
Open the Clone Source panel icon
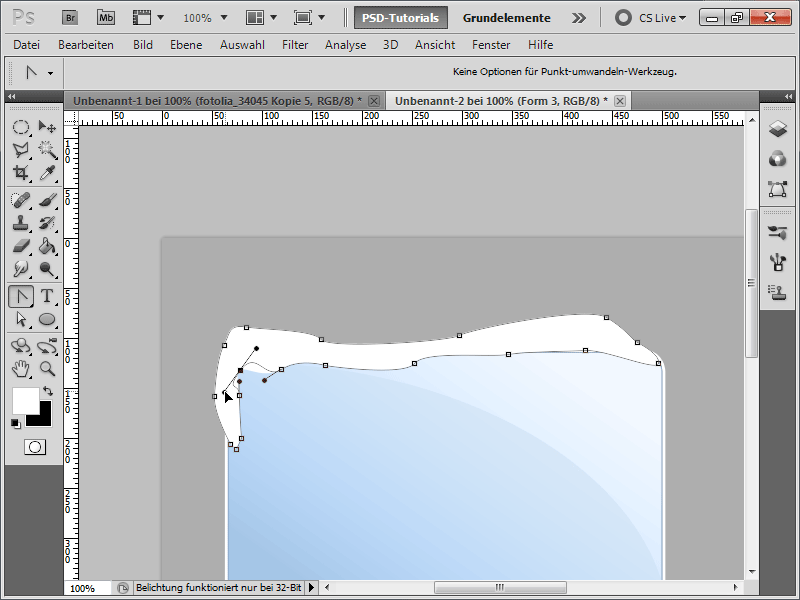pyautogui.click(x=778, y=292)
